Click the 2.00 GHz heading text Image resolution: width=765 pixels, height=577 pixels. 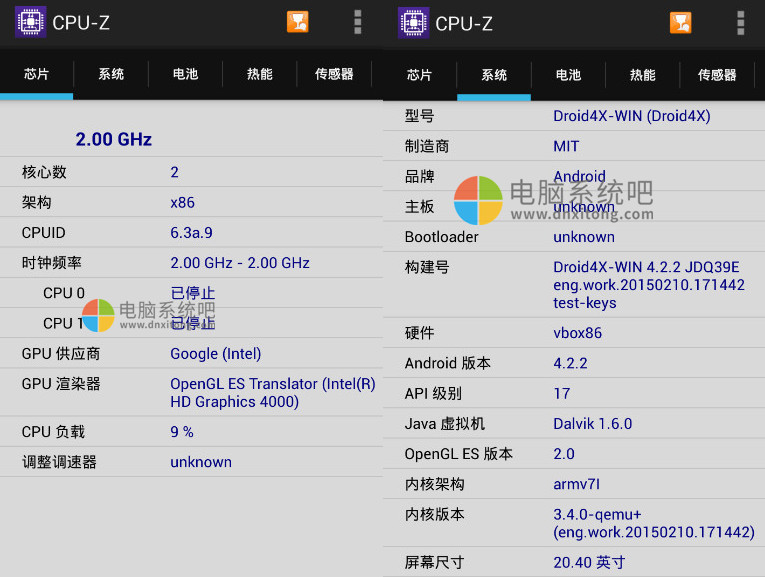click(114, 139)
